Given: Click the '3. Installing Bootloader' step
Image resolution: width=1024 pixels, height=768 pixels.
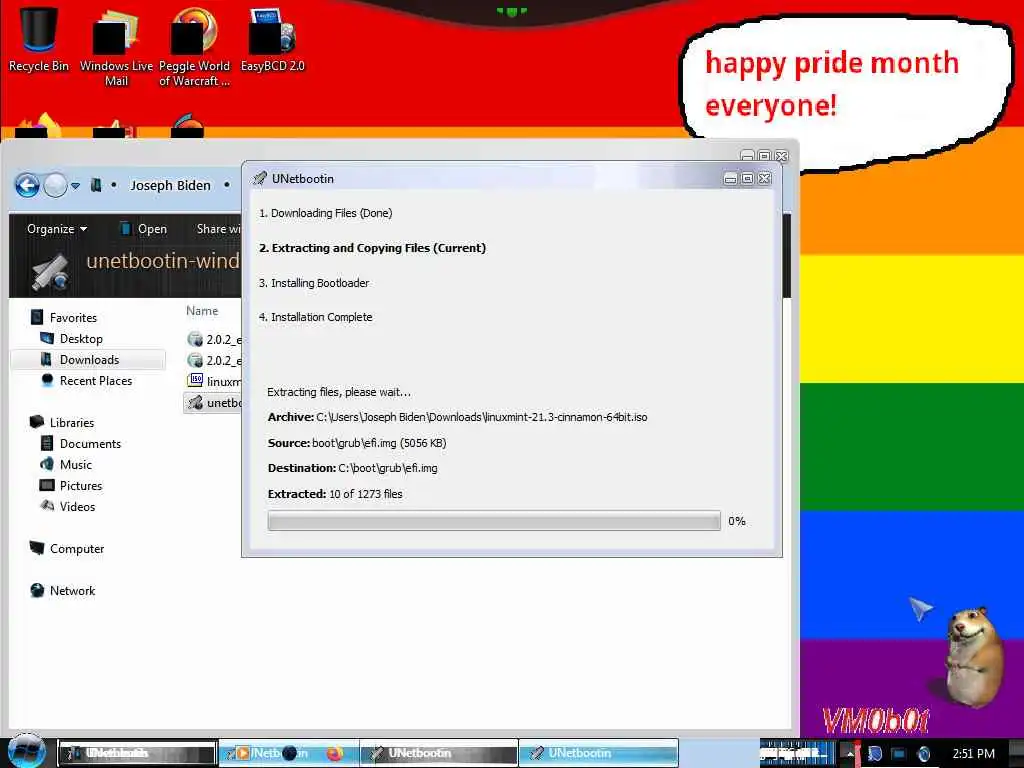Looking at the screenshot, I should [x=313, y=283].
